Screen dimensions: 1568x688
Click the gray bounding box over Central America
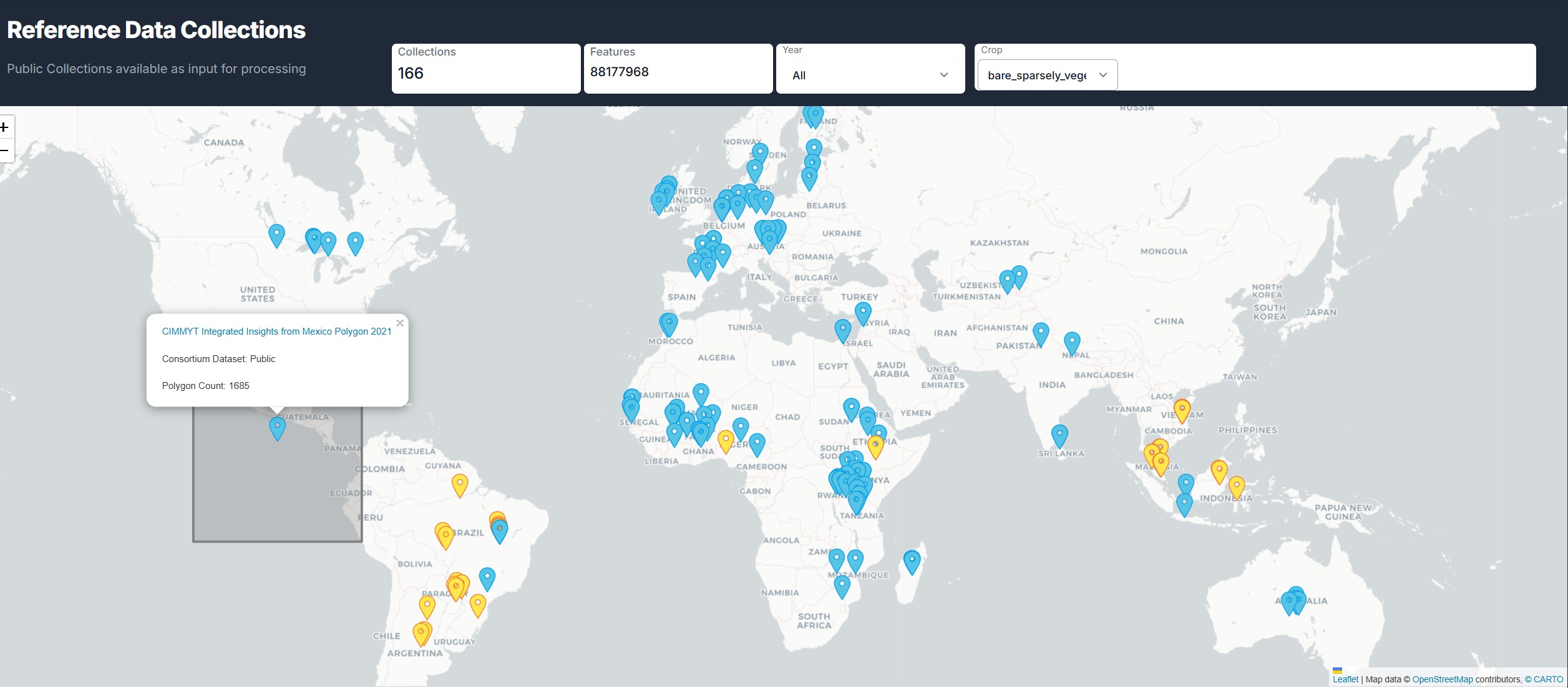click(278, 493)
